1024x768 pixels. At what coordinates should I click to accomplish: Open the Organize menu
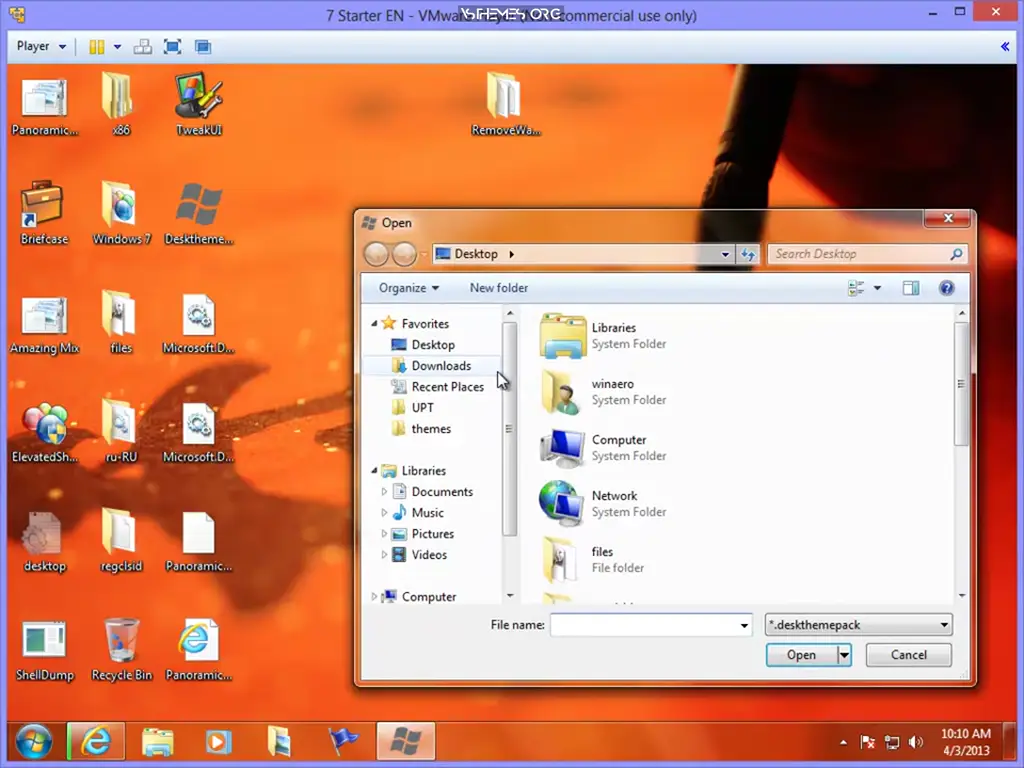[404, 288]
